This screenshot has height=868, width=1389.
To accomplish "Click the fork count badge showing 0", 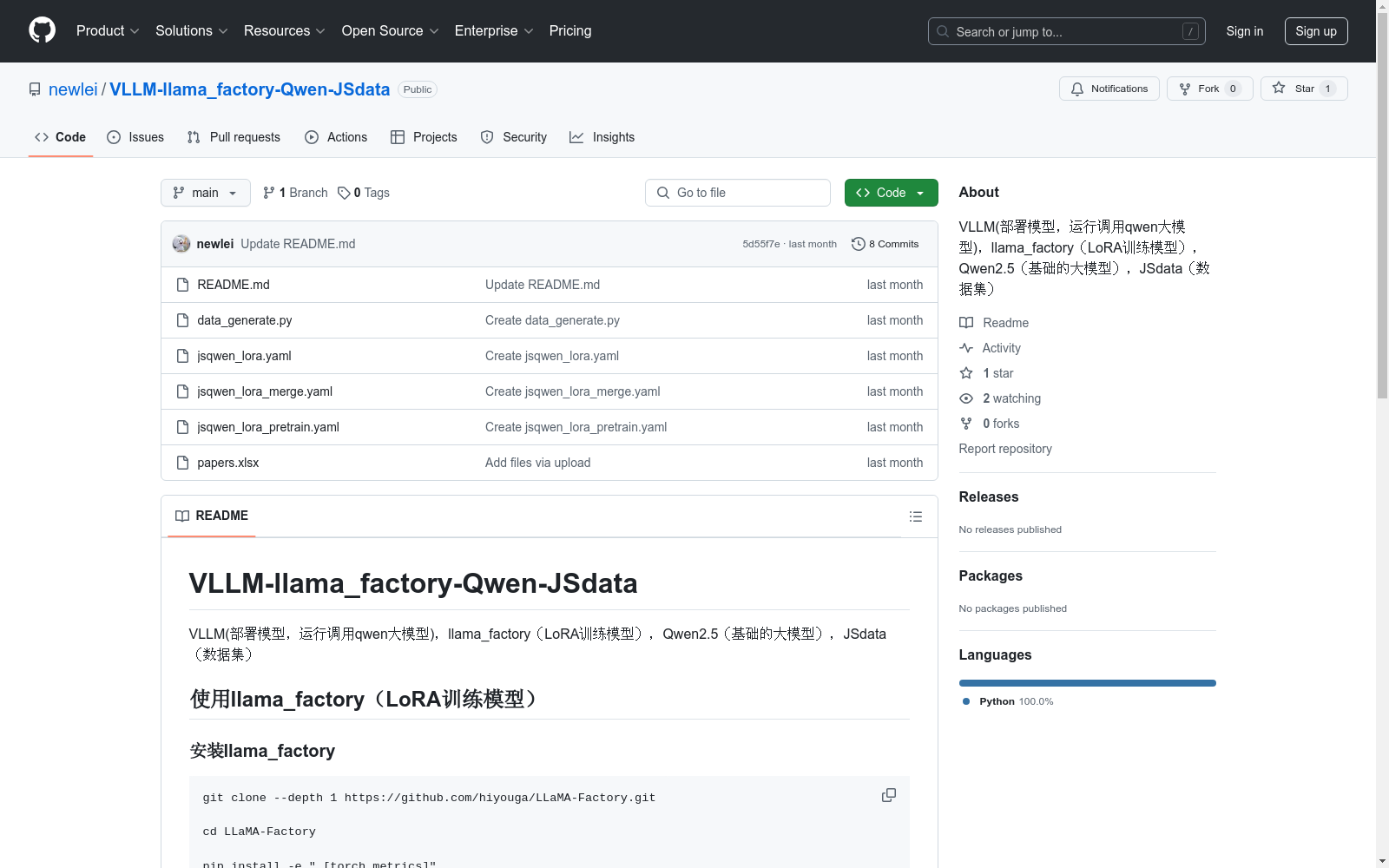I will click(1233, 89).
